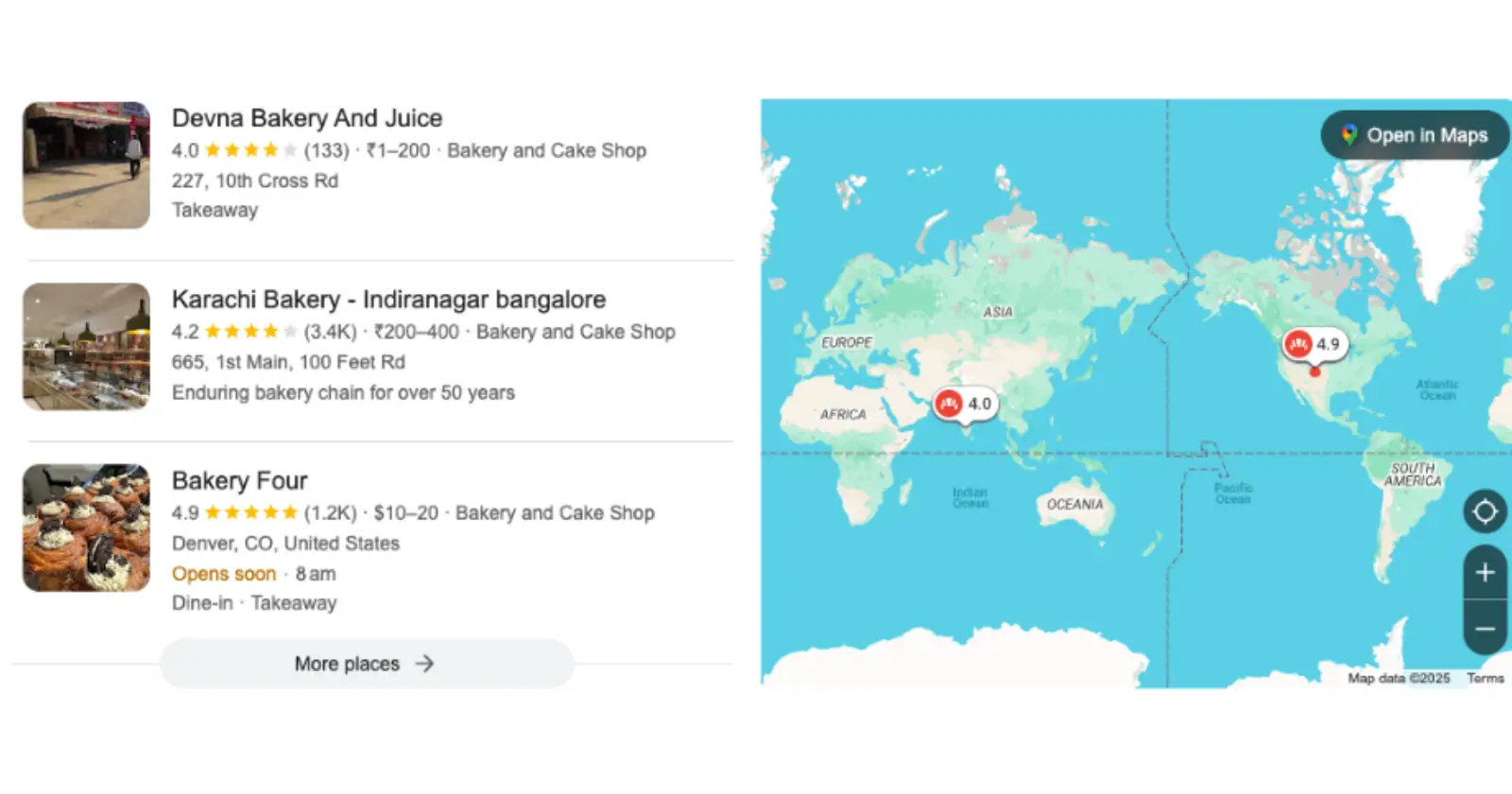Click Karachi Bakery's 3.4K reviews count
The width and height of the screenshot is (1512, 794).
[330, 332]
